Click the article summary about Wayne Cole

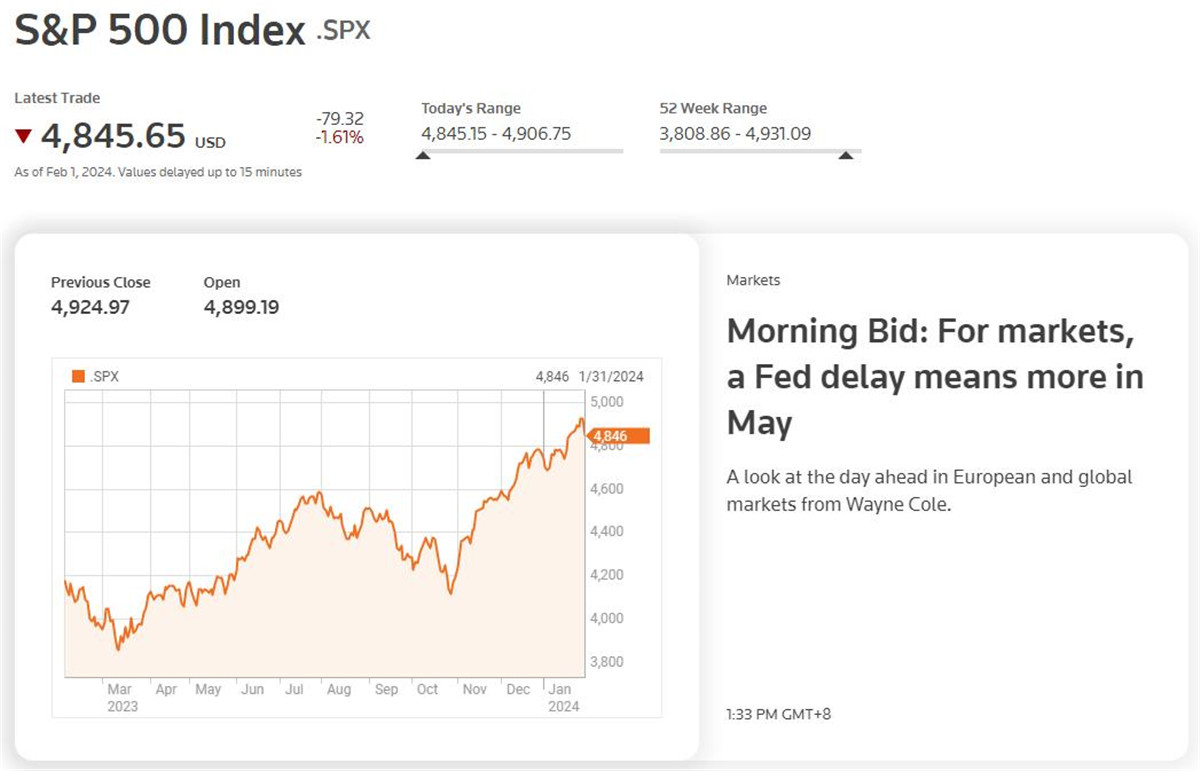929,490
